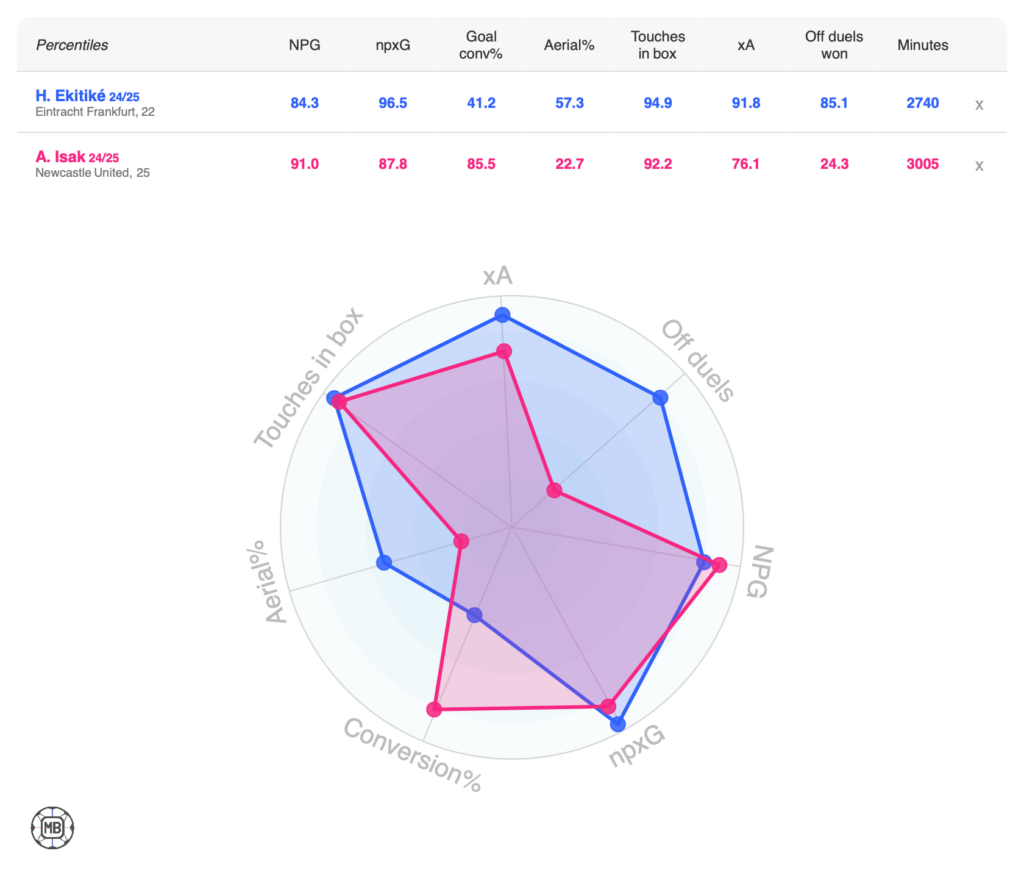Image resolution: width=1024 pixels, height=895 pixels.
Task: Click Ekitiké's blue xA radar point
Action: click(503, 316)
